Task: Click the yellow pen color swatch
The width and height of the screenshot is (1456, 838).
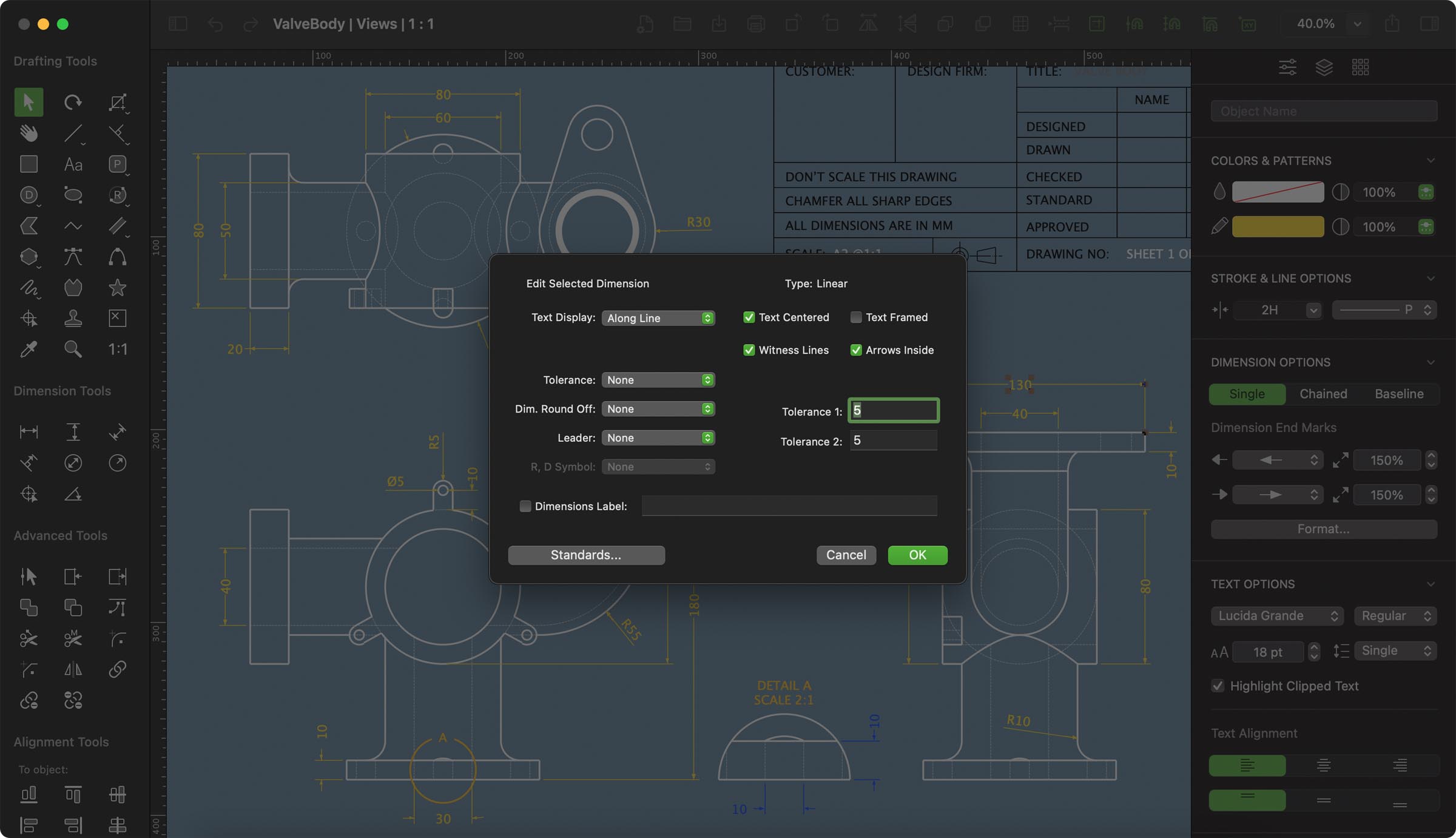Action: 1278,226
